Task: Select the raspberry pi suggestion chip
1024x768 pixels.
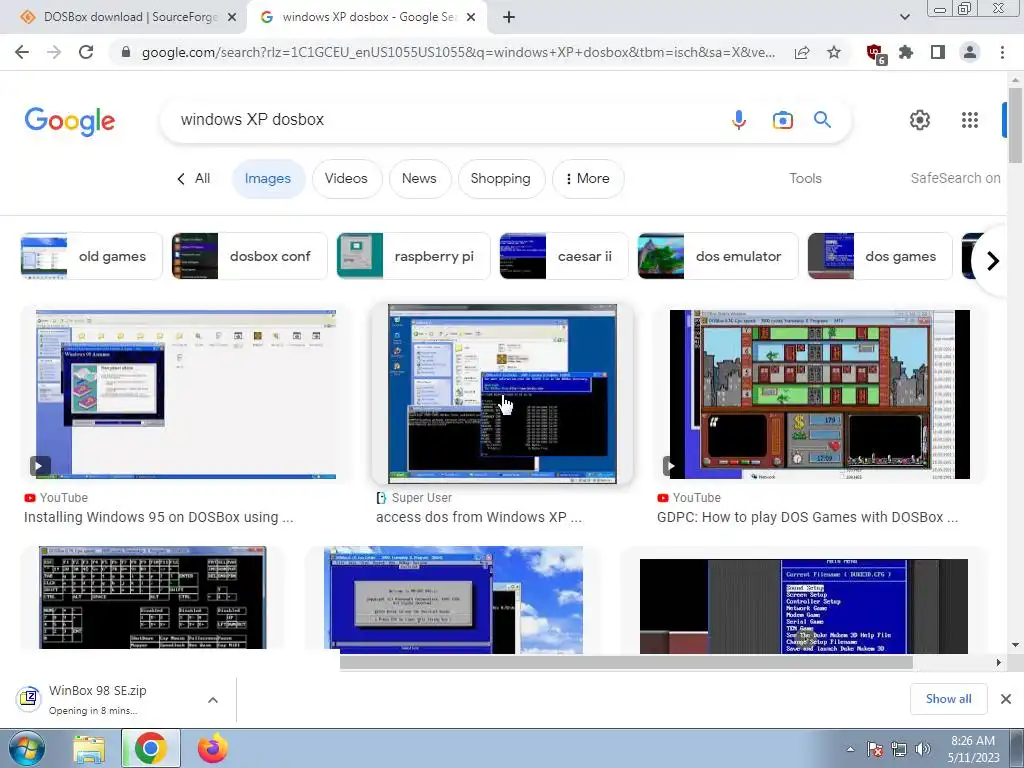Action: tap(413, 256)
